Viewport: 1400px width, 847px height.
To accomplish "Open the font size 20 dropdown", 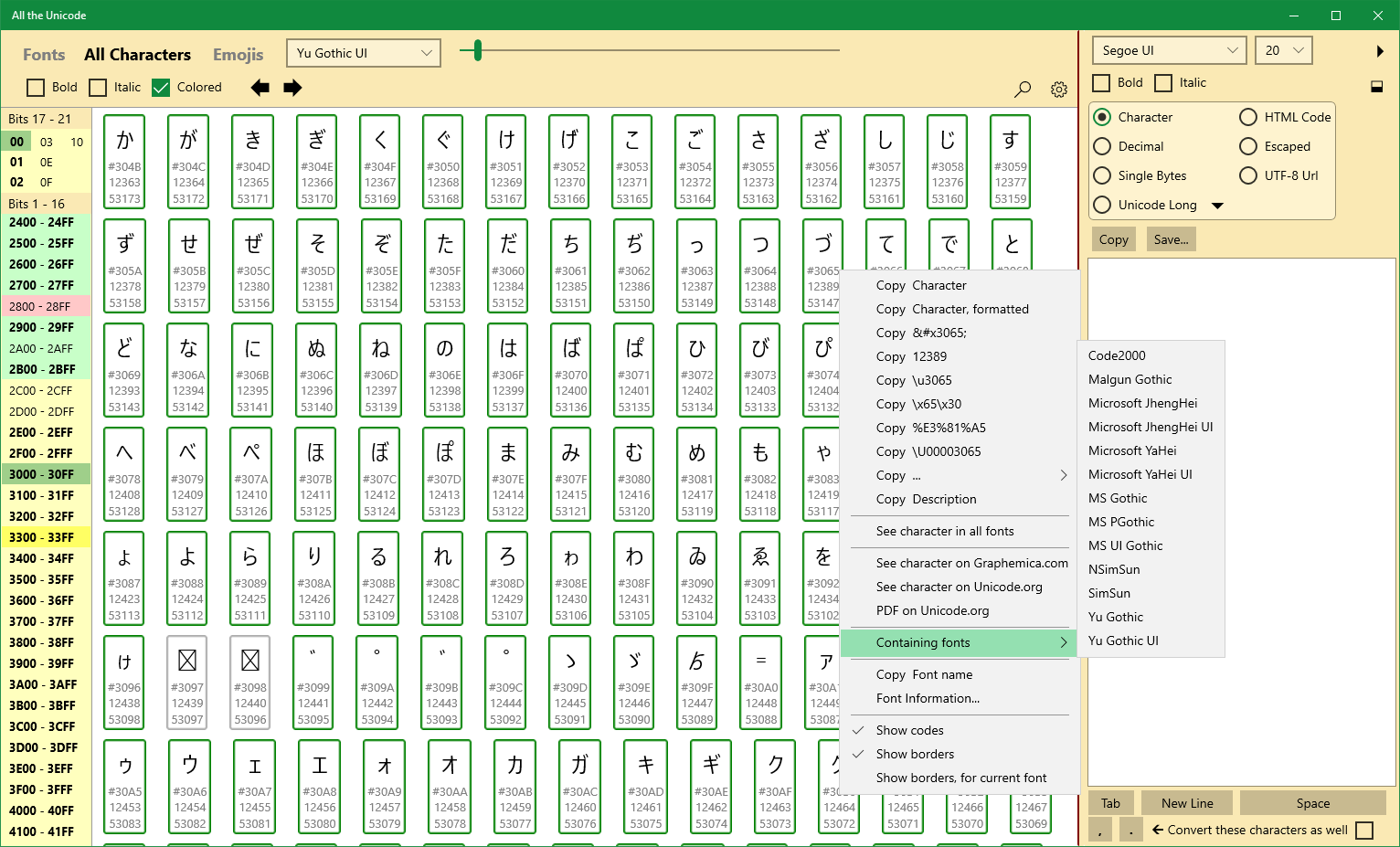I will tap(1283, 50).
